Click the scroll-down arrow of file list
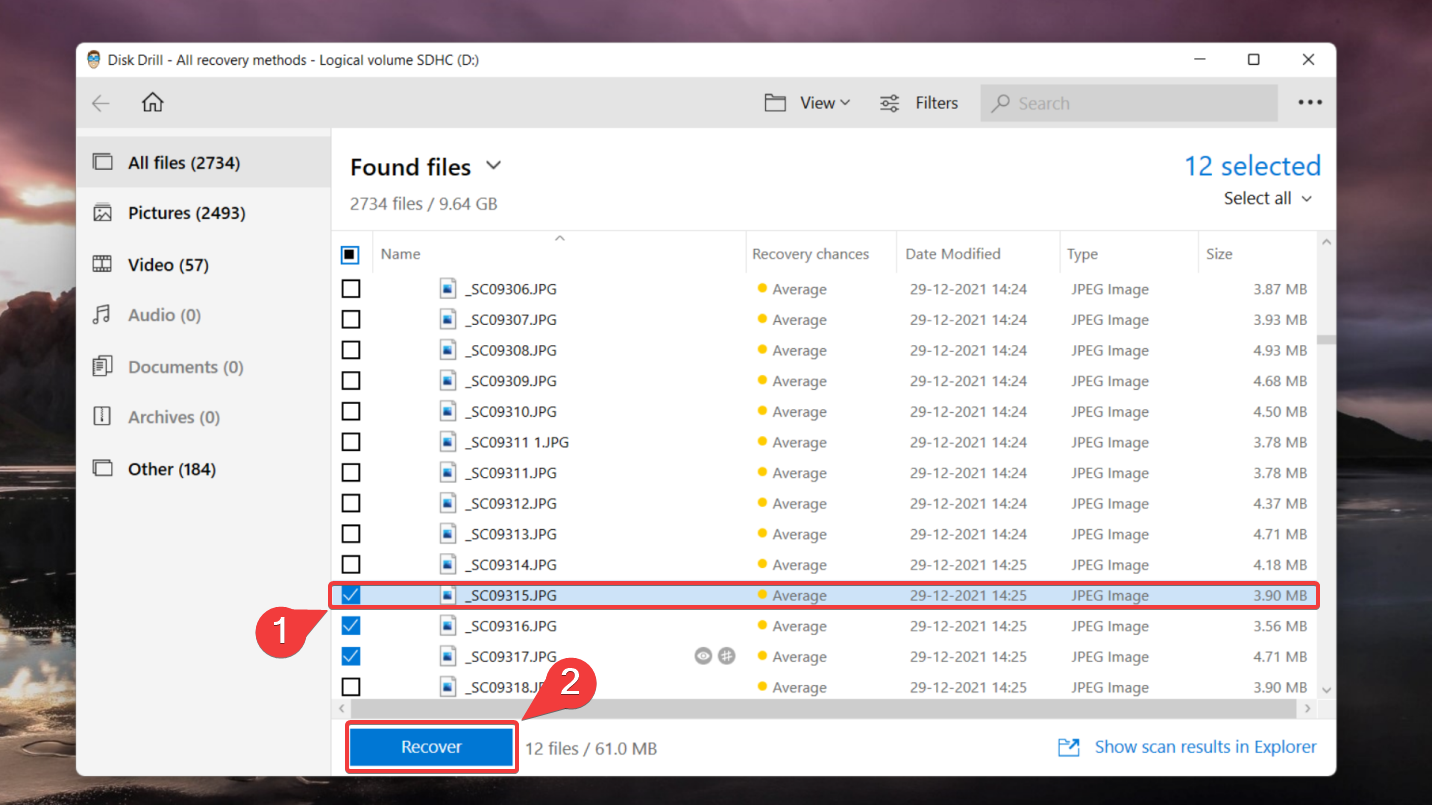This screenshot has height=805, width=1432. click(1326, 689)
